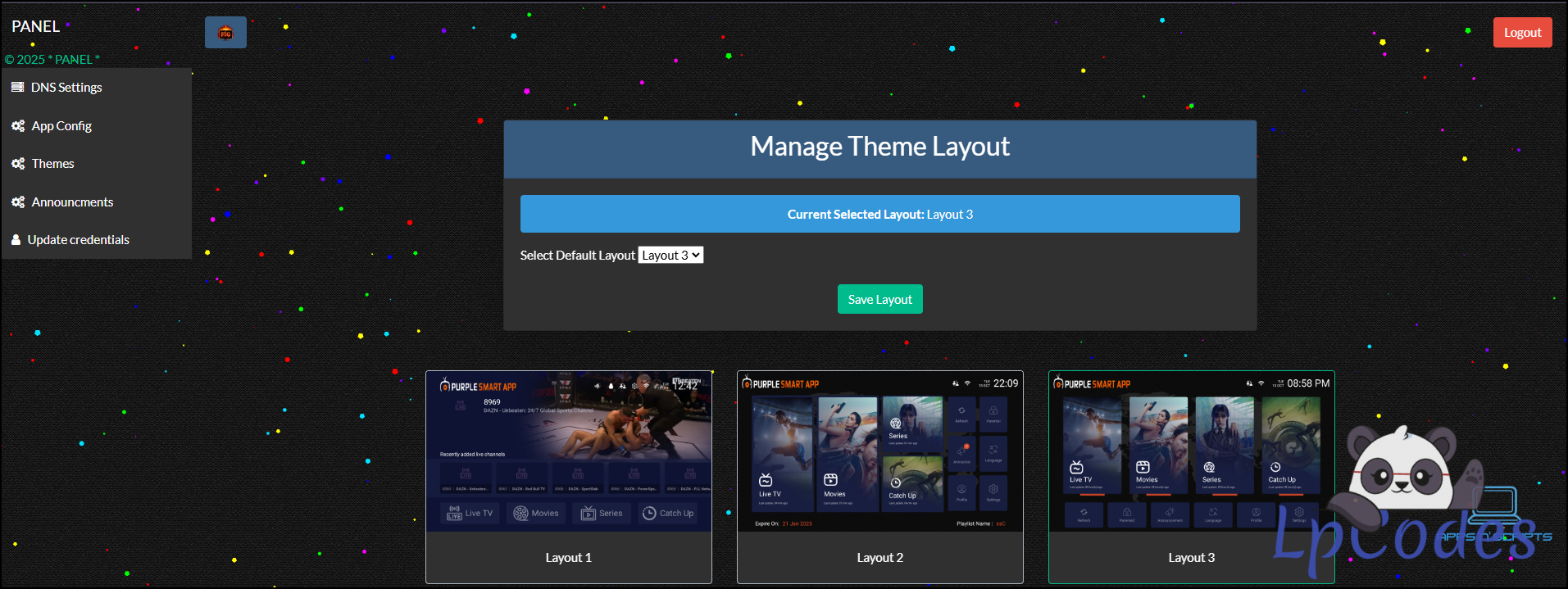Image resolution: width=1568 pixels, height=589 pixels.
Task: Select Announcments from the sidebar
Action: (x=72, y=202)
